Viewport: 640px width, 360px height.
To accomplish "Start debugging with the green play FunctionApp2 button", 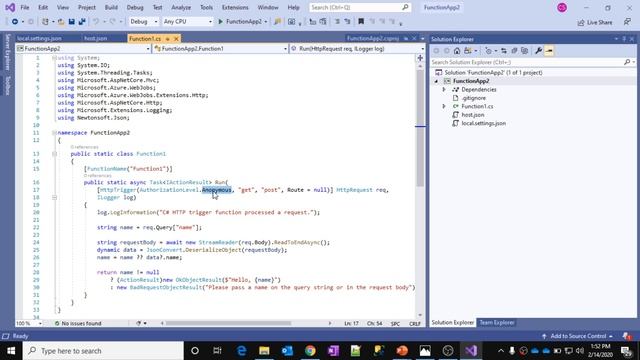I will tap(240, 22).
